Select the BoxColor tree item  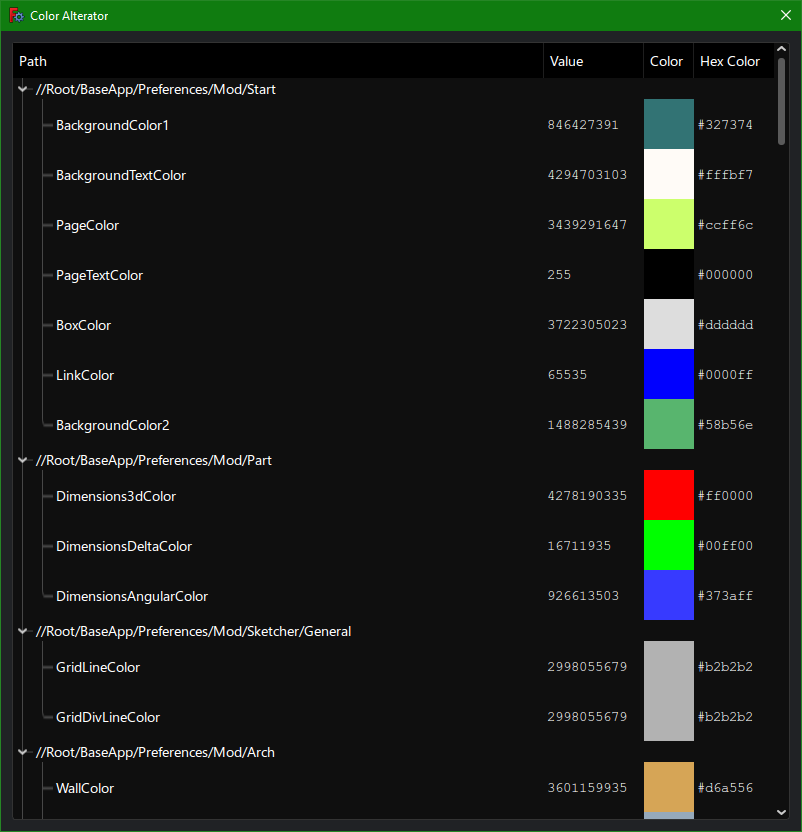click(x=83, y=325)
